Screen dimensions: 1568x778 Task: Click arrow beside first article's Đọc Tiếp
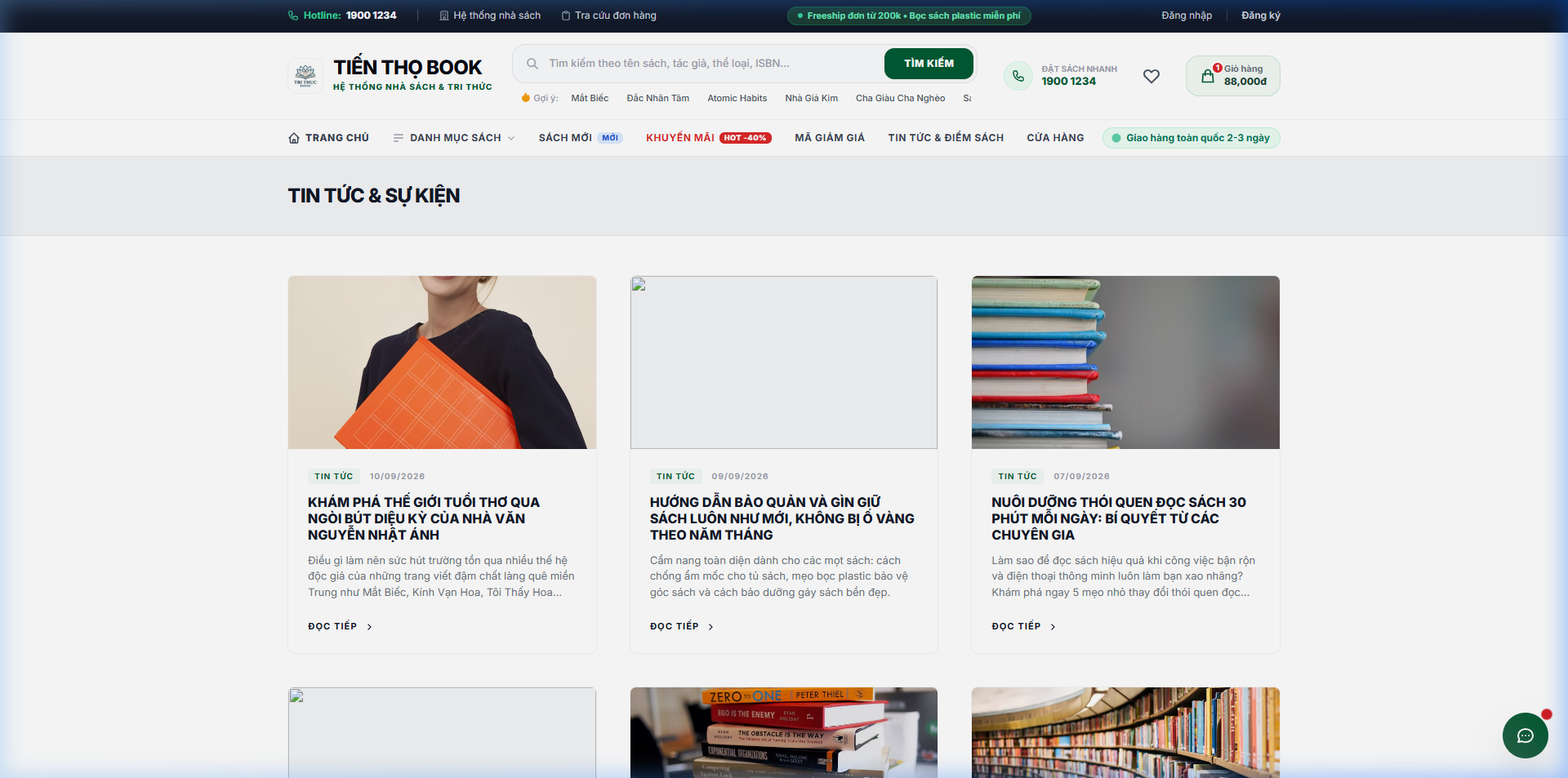369,627
